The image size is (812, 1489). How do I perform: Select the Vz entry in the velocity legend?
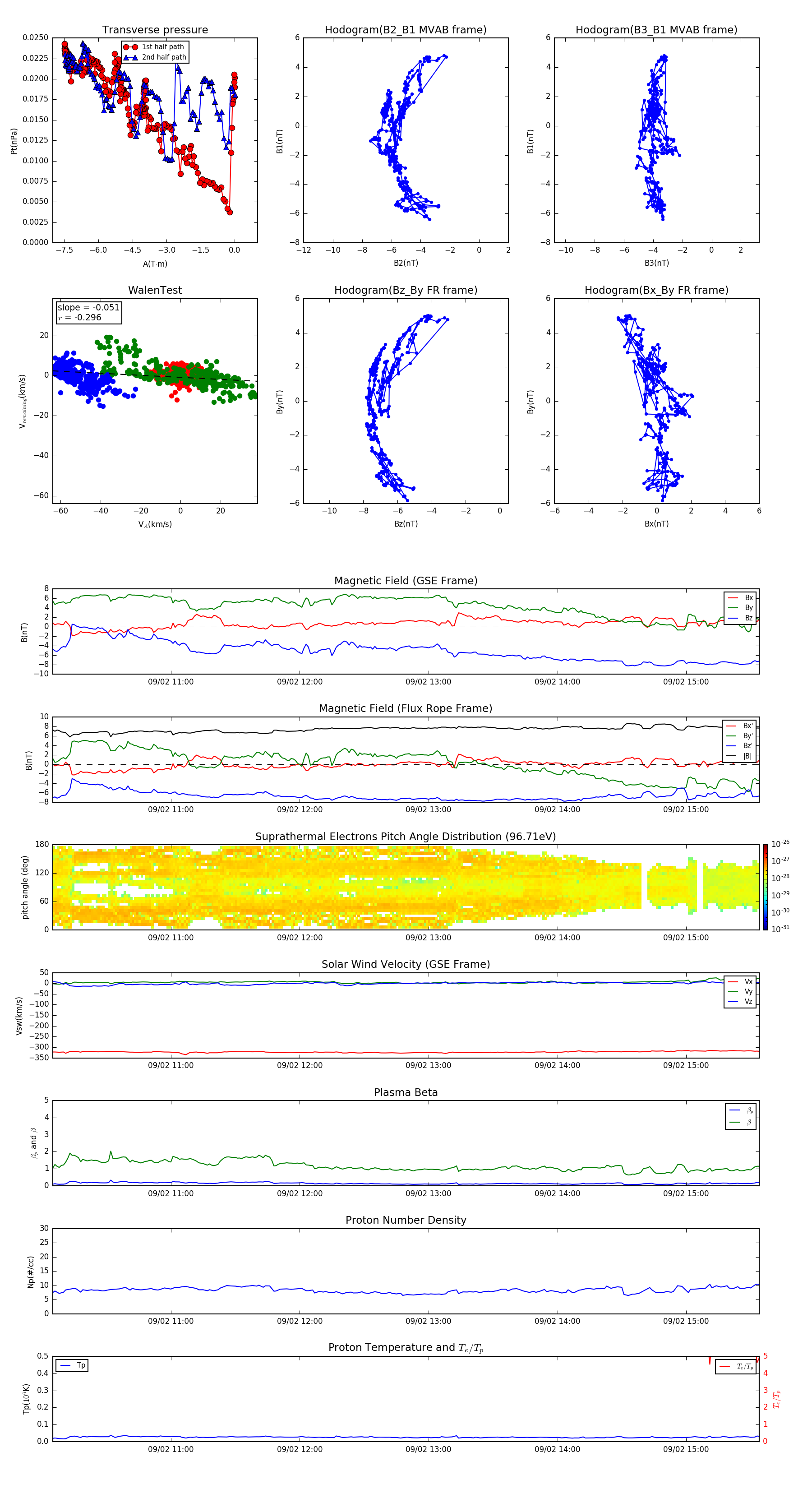click(741, 1002)
